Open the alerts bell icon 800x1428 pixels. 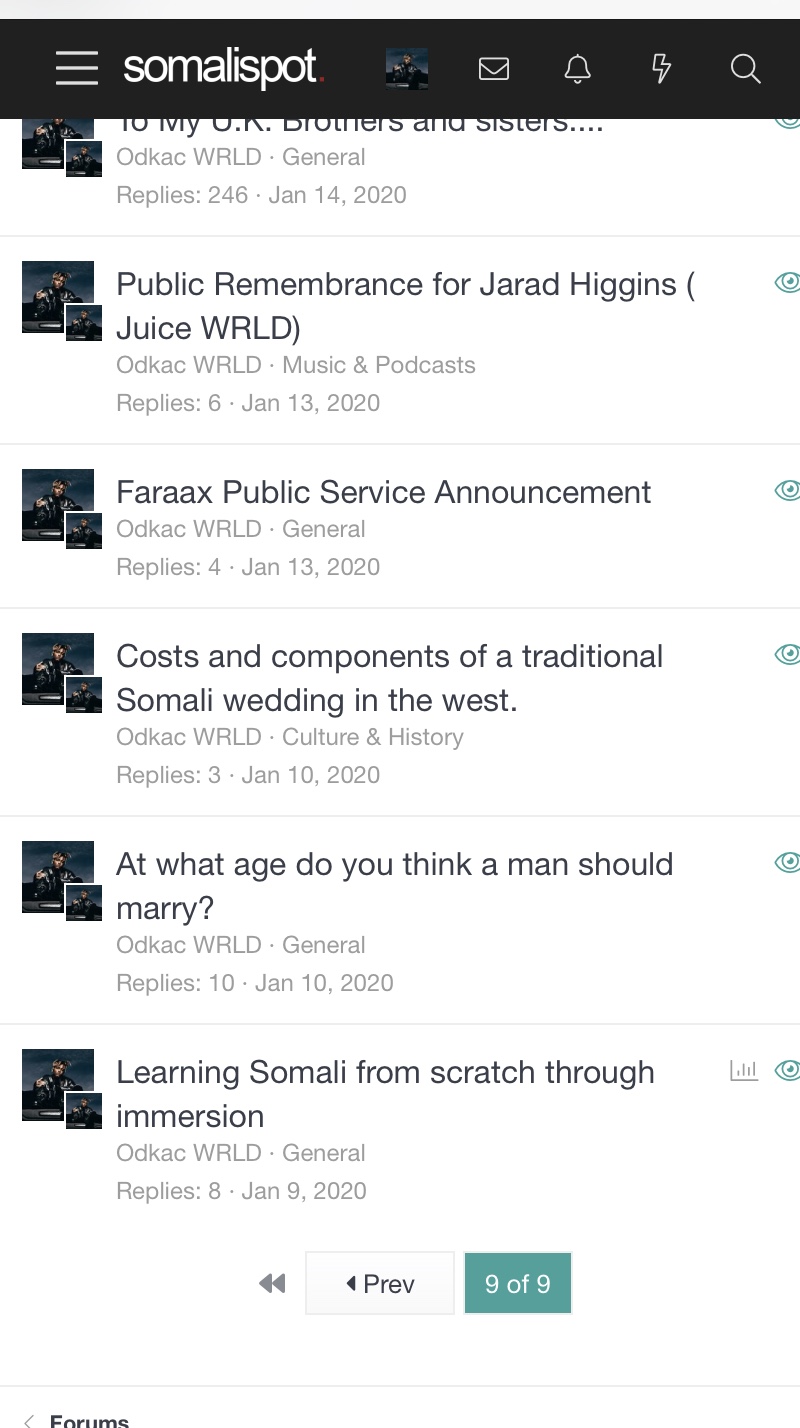(x=578, y=68)
